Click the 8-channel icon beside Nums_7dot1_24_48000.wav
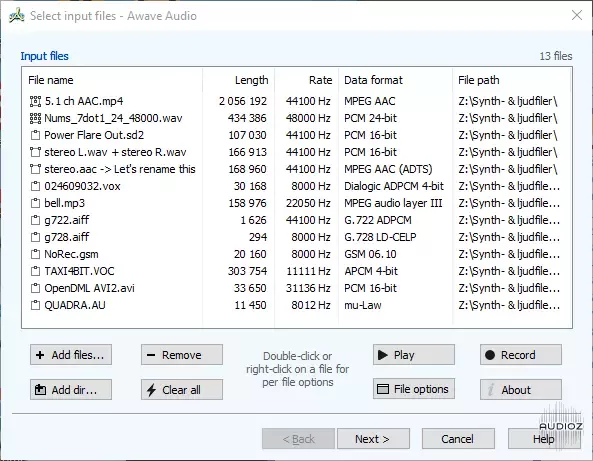The image size is (593, 461). point(35,118)
